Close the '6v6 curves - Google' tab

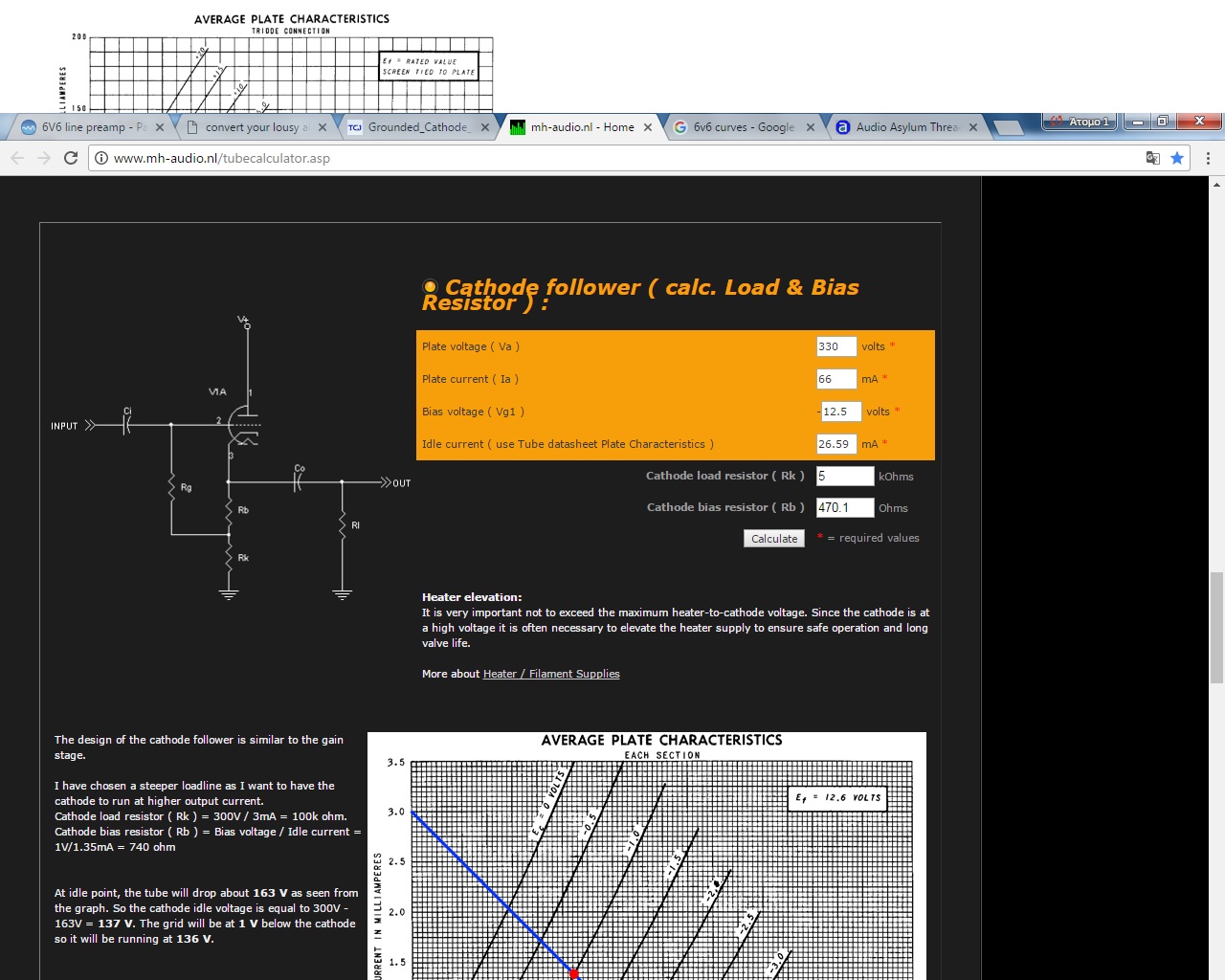(811, 127)
